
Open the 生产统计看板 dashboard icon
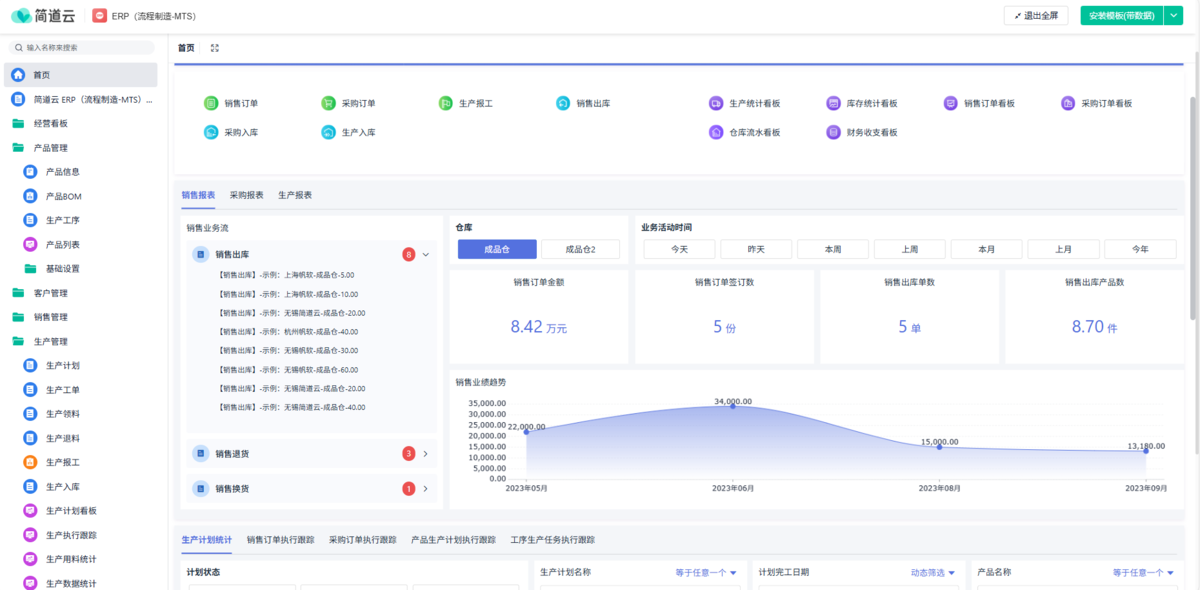pos(716,103)
